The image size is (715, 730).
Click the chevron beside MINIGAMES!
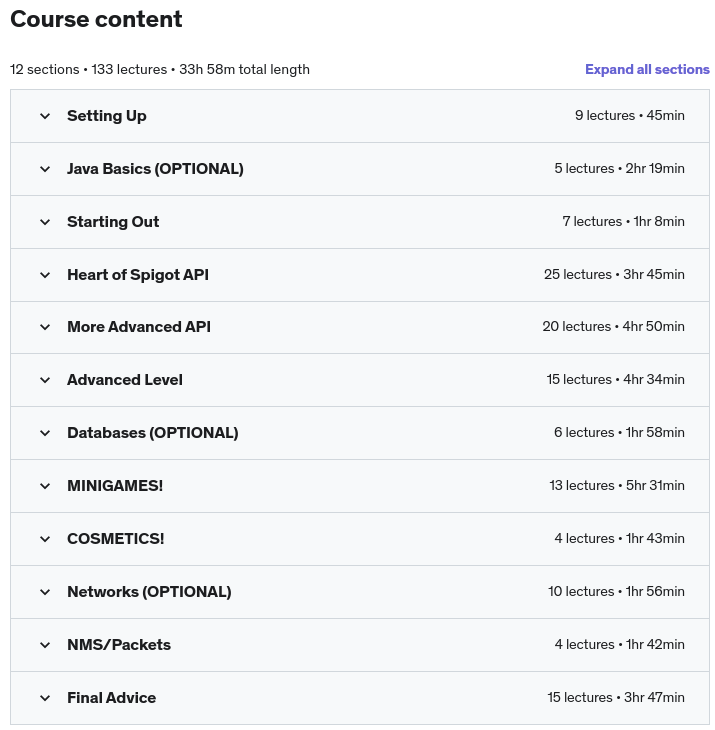[45, 486]
